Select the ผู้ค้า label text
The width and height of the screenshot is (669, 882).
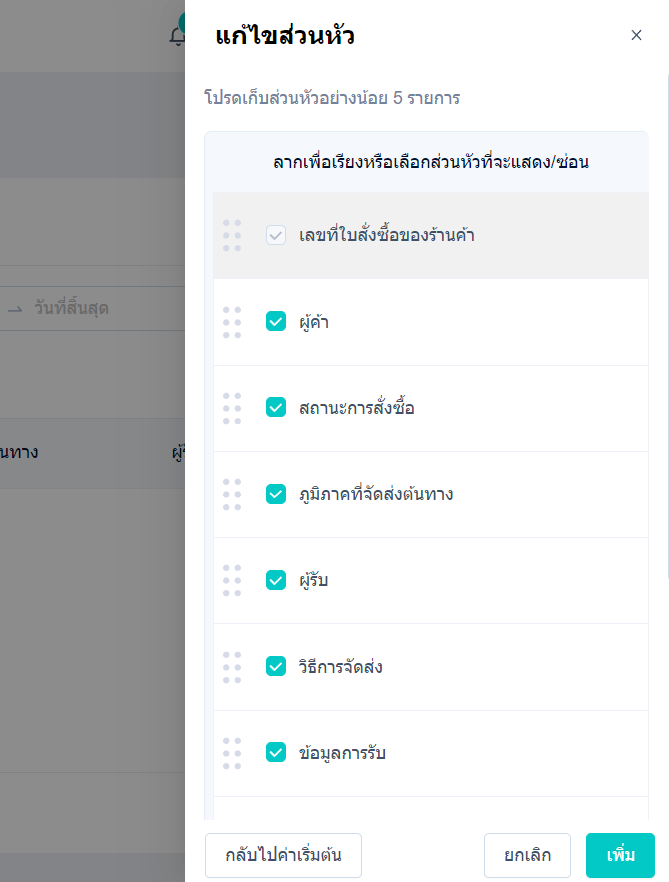(x=314, y=322)
